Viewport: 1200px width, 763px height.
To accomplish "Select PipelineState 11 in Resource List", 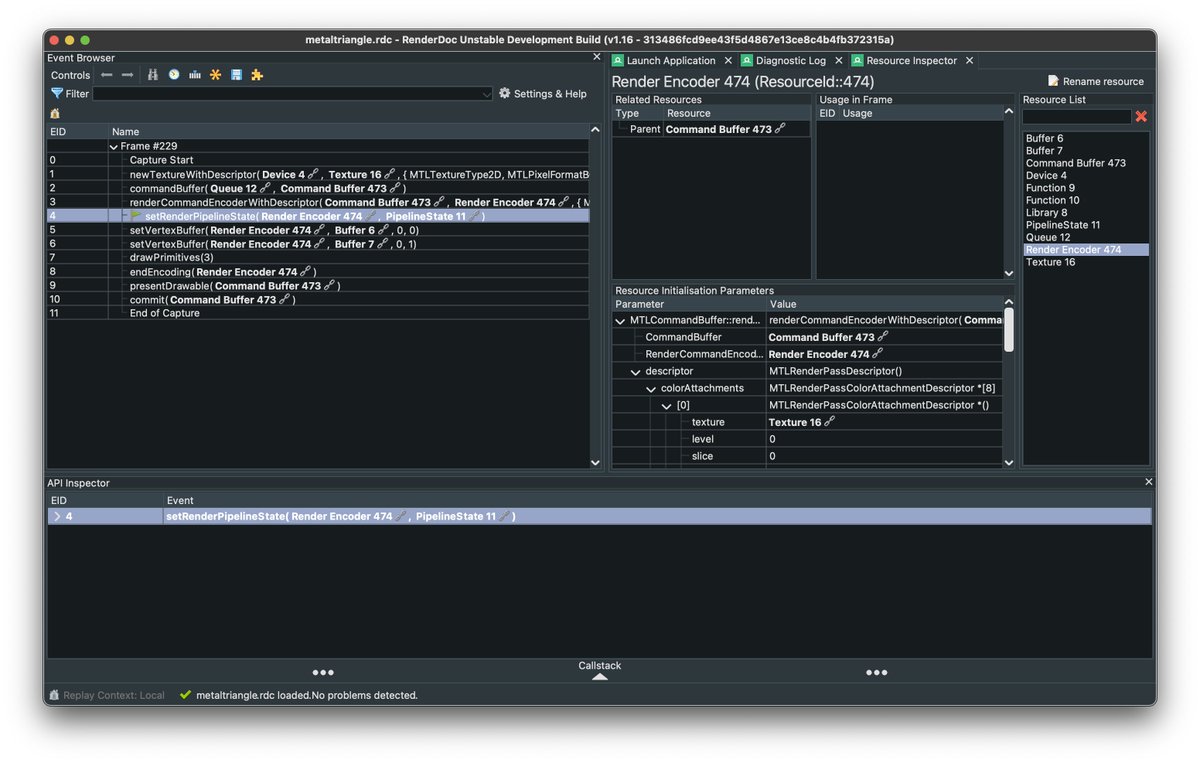I will click(1086, 225).
